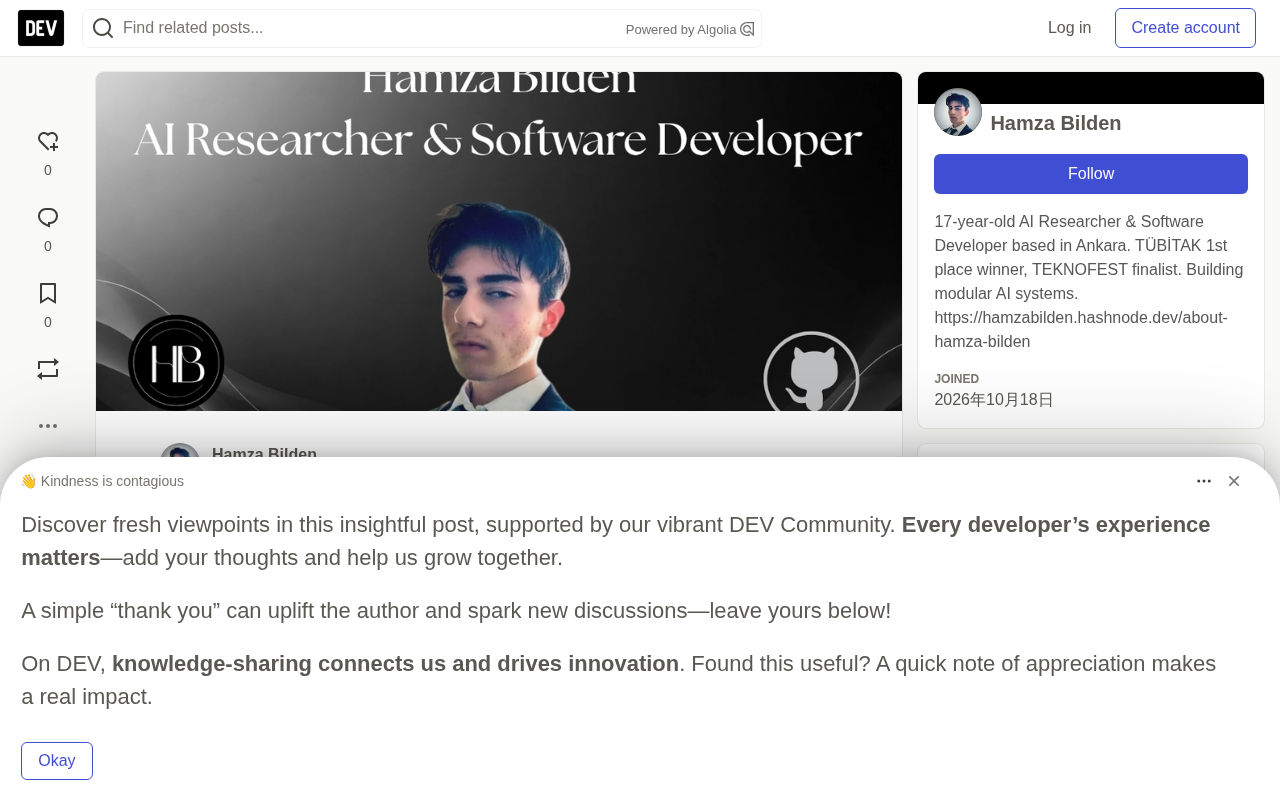This screenshot has height=800, width=1280.
Task: Click the bold text 'knowledge-sharing connects us and drives innovation'
Action: (x=395, y=664)
